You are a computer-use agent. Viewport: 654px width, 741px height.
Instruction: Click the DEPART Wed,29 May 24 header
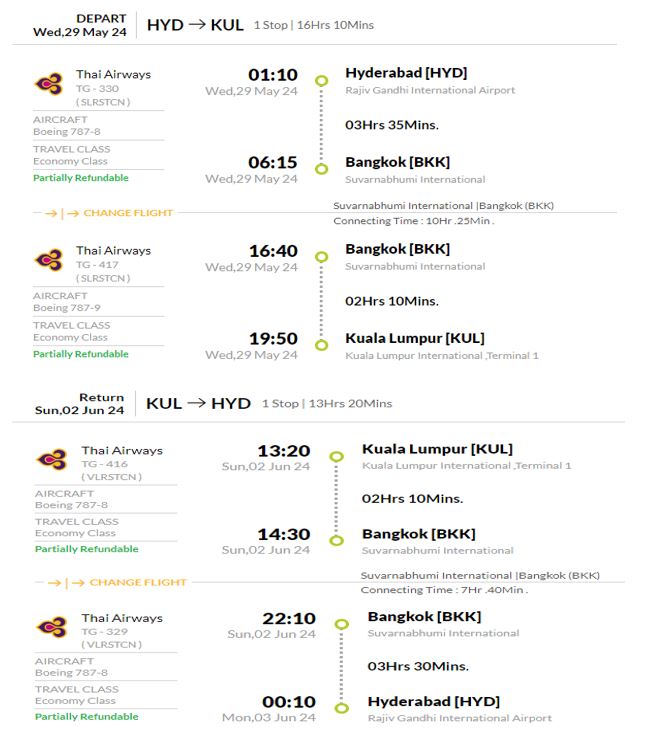pos(80,25)
